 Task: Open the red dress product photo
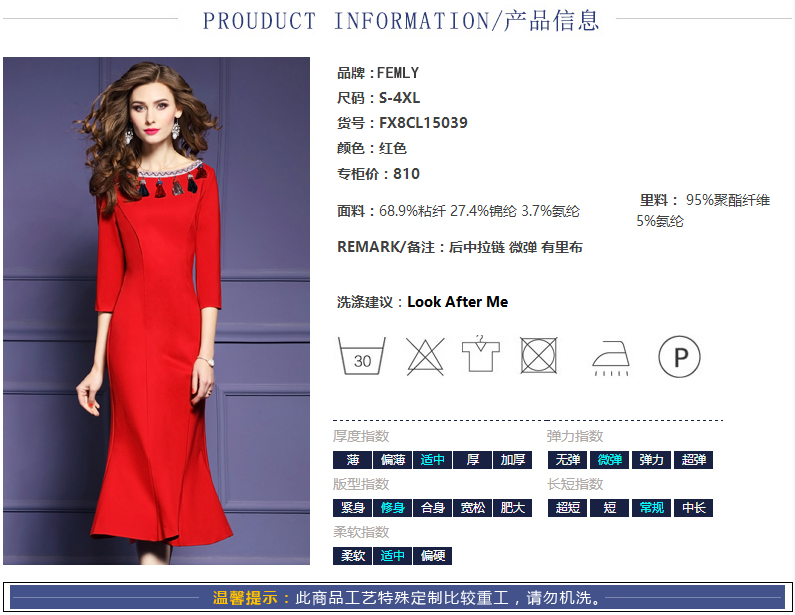156,311
